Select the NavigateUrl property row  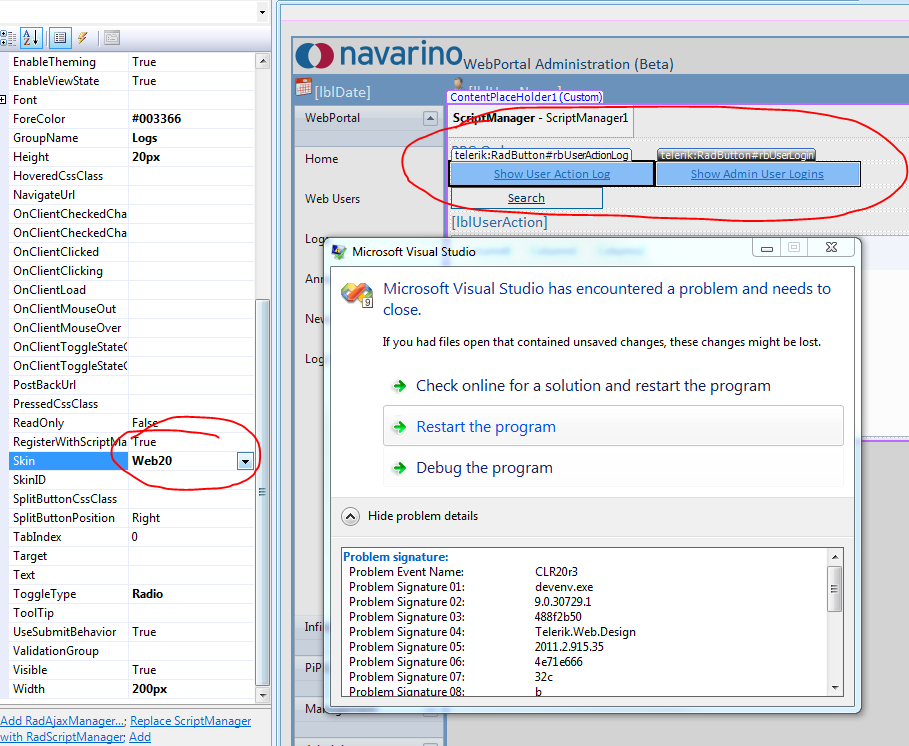coord(132,195)
